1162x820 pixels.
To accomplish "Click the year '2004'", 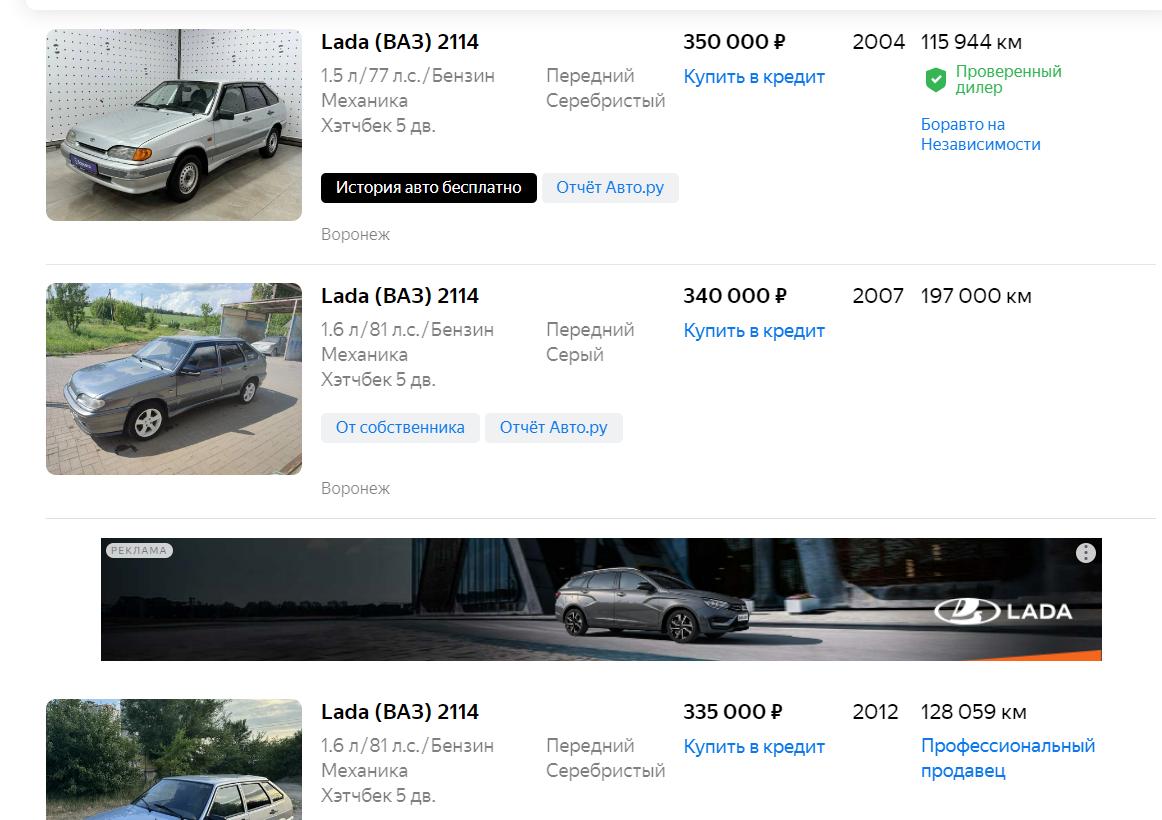I will [x=878, y=42].
